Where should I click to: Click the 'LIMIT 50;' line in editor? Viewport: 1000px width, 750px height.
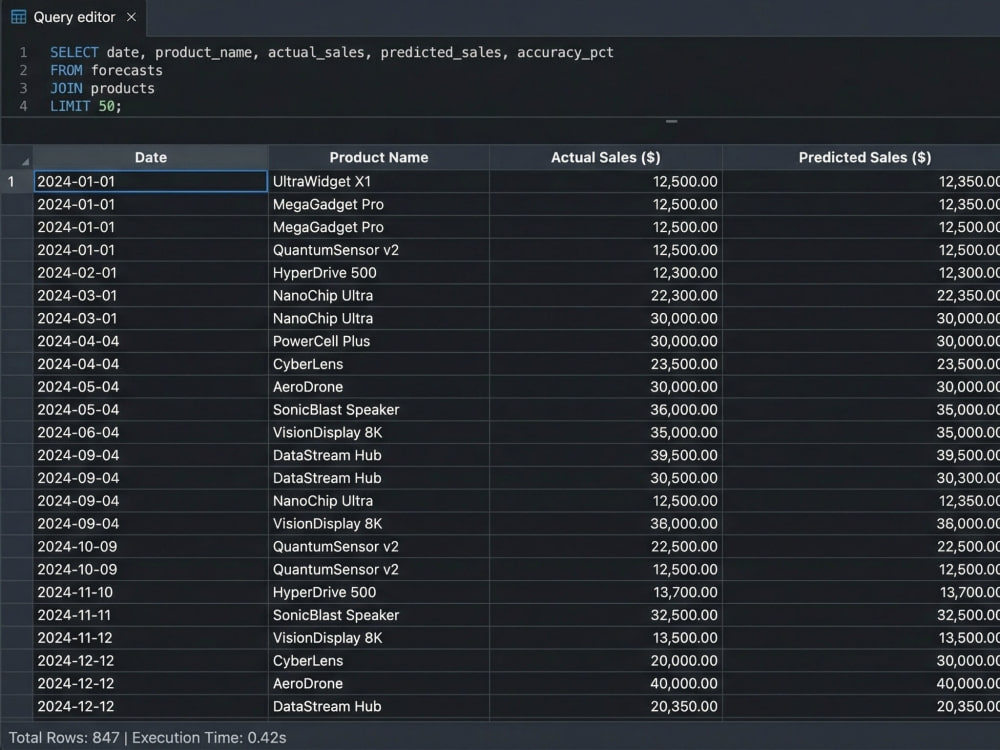pyautogui.click(x=85, y=106)
